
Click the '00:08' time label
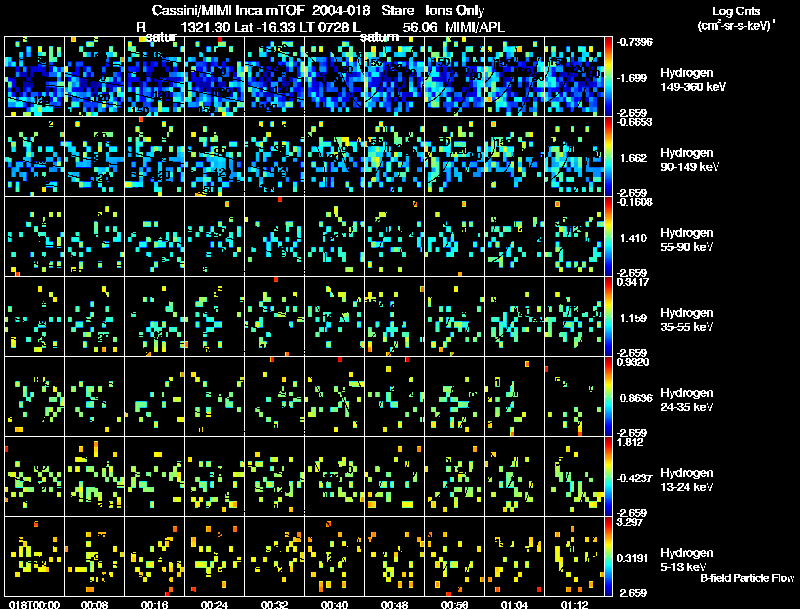click(94, 604)
